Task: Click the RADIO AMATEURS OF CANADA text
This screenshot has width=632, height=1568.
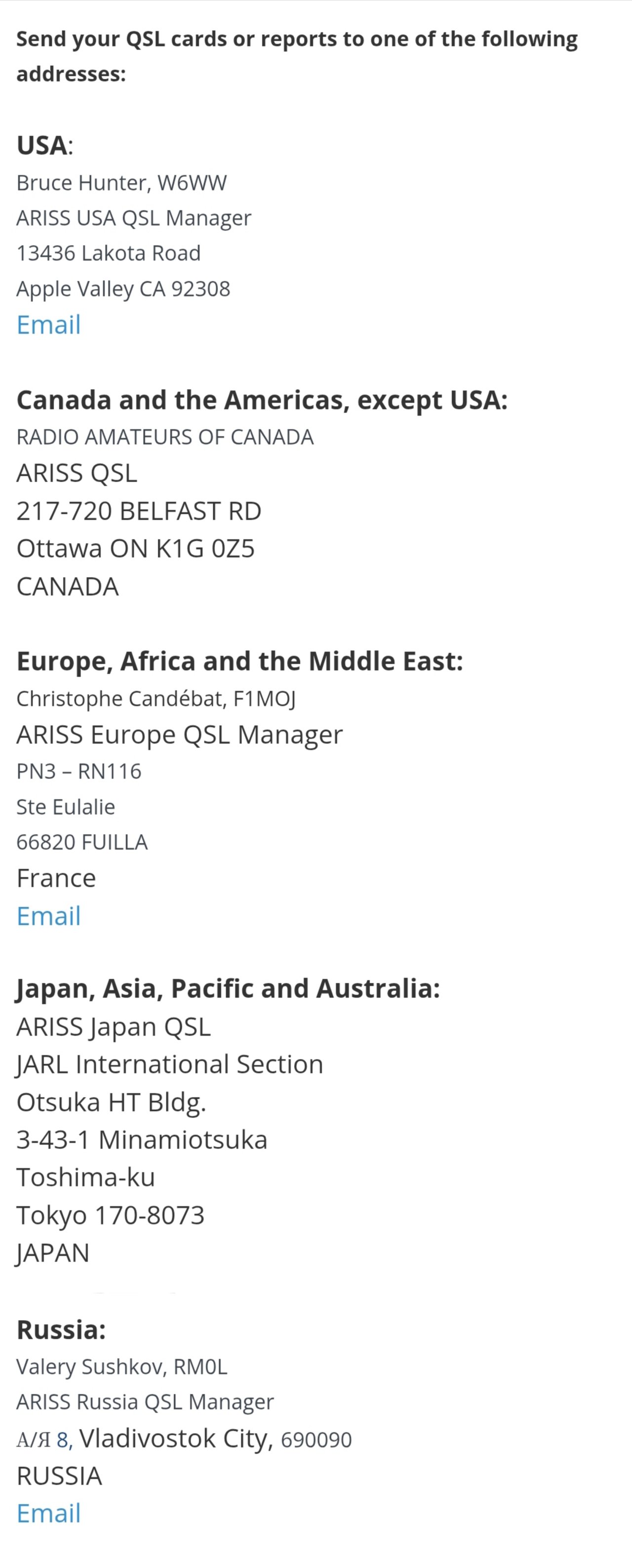Action: point(165,437)
